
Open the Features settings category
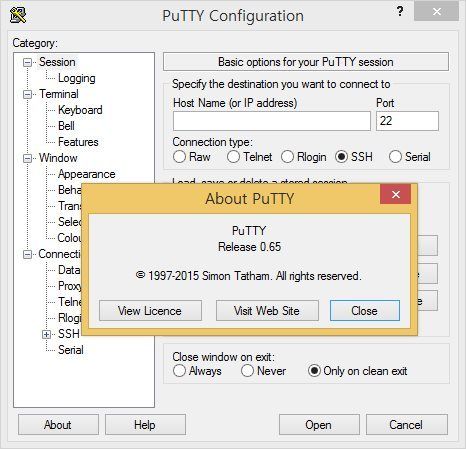pos(78,142)
